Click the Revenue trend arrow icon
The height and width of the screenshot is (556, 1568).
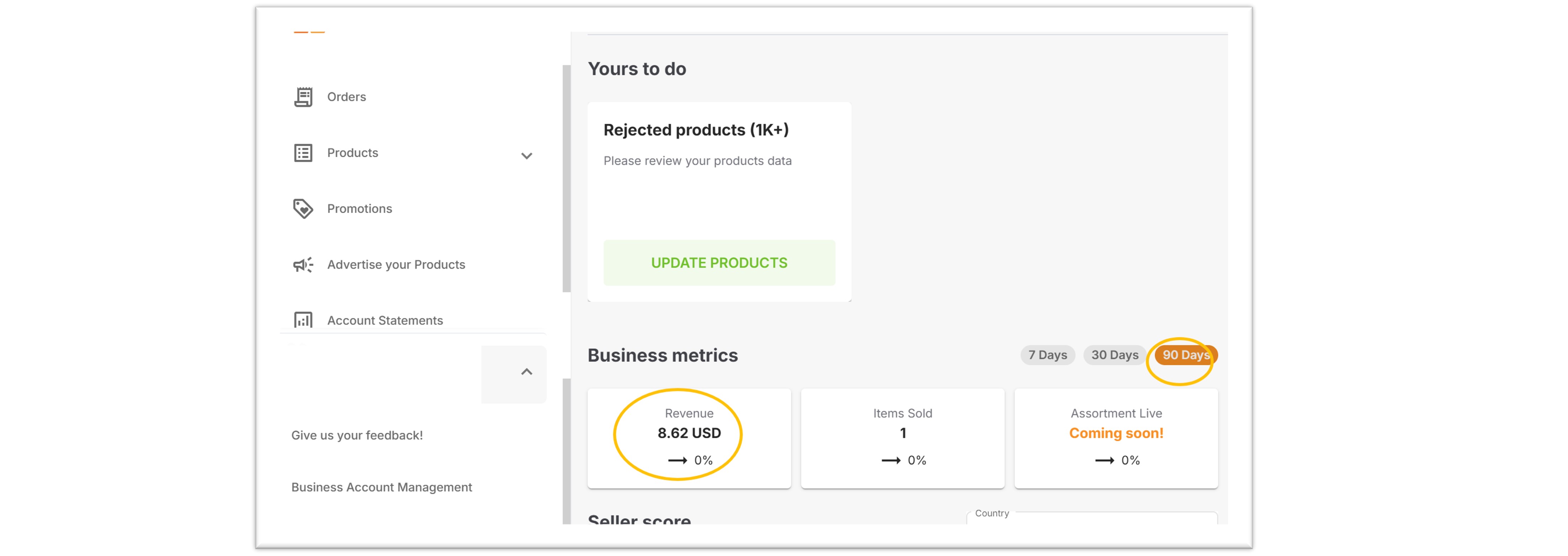click(677, 461)
